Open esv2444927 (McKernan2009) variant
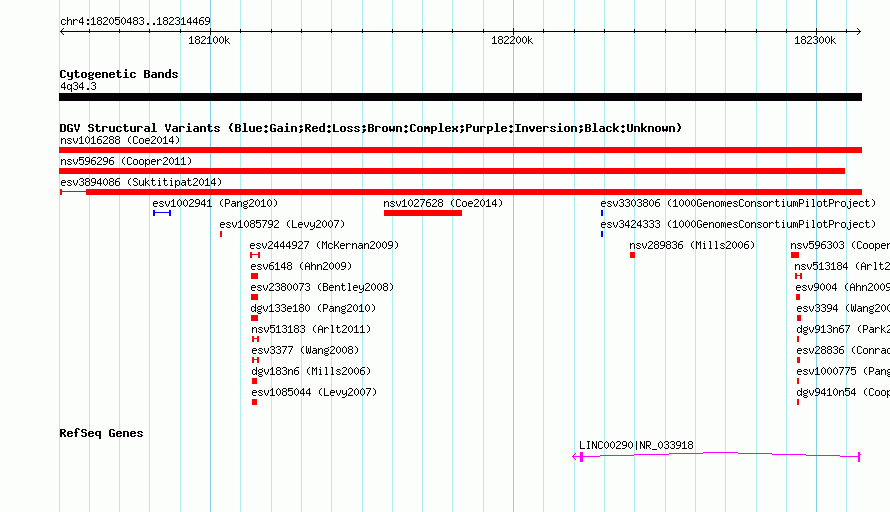The height and width of the screenshot is (512, 890). 324,245
